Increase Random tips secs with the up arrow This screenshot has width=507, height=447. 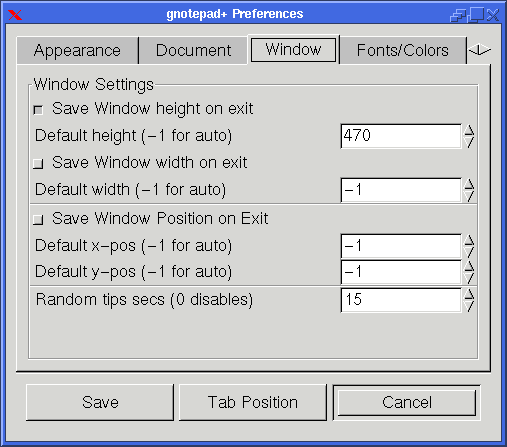pyautogui.click(x=469, y=294)
